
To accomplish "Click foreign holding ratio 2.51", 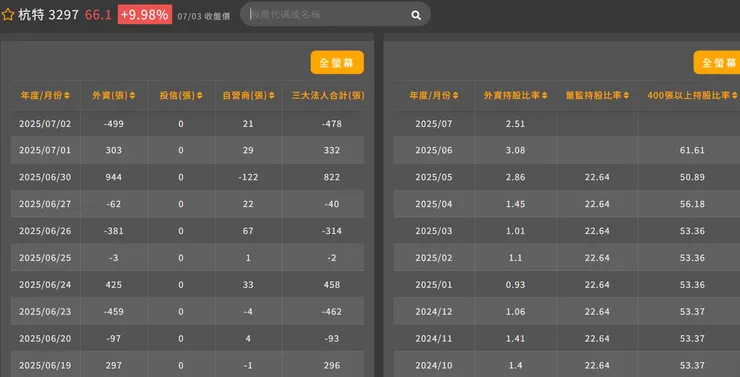I will (516, 124).
